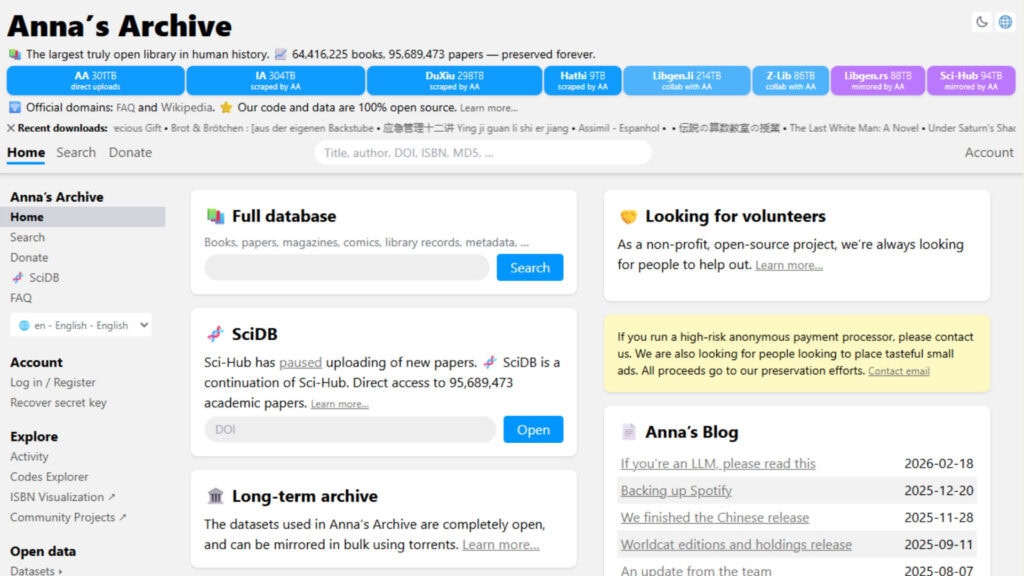The height and width of the screenshot is (576, 1024).
Task: Open the Account menu in the top bar
Action: [989, 152]
